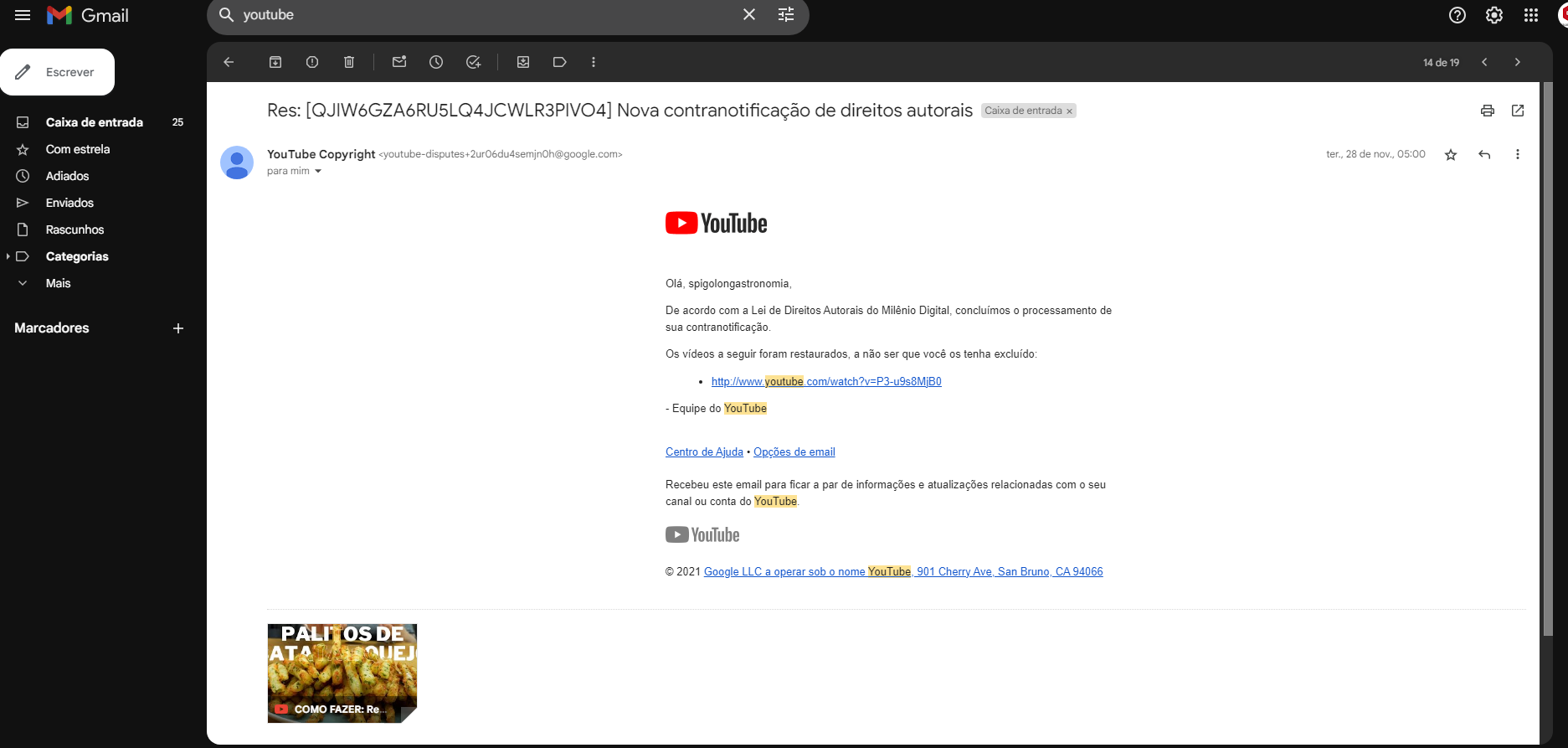Open the Com estrela folder
The width and height of the screenshot is (1568, 748).
78,149
